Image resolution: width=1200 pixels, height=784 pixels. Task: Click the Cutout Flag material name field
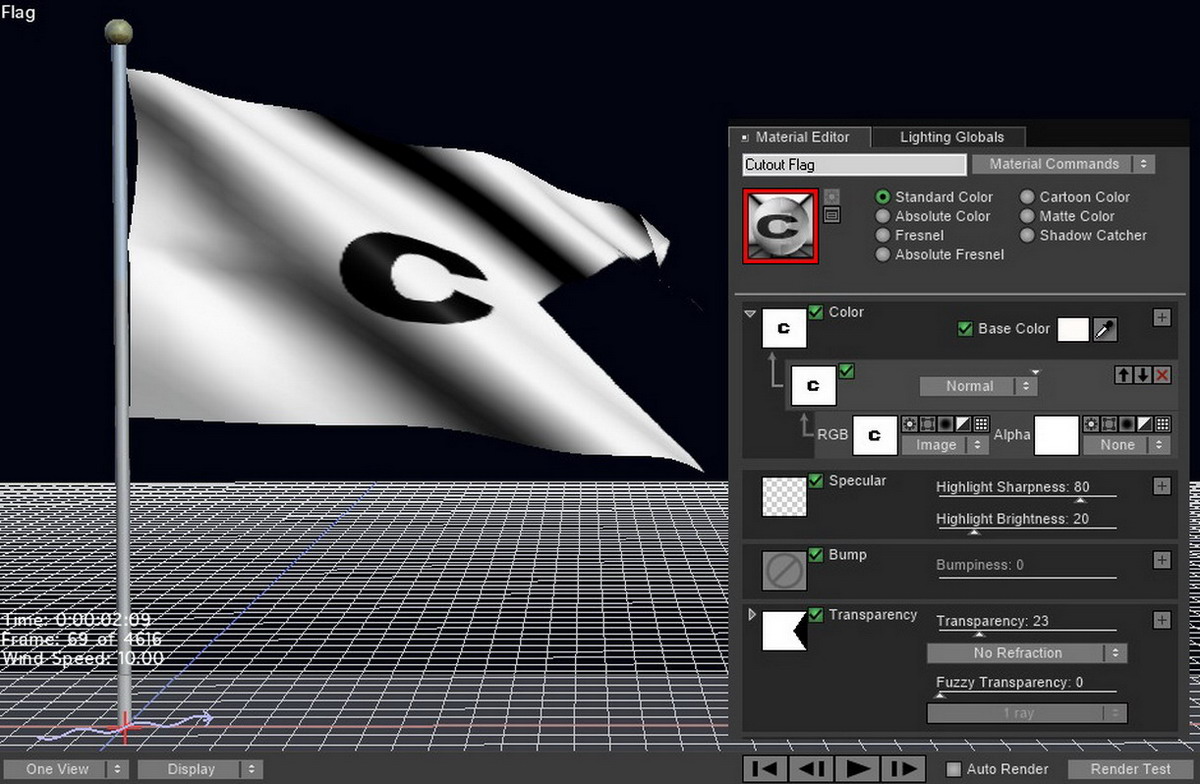854,164
